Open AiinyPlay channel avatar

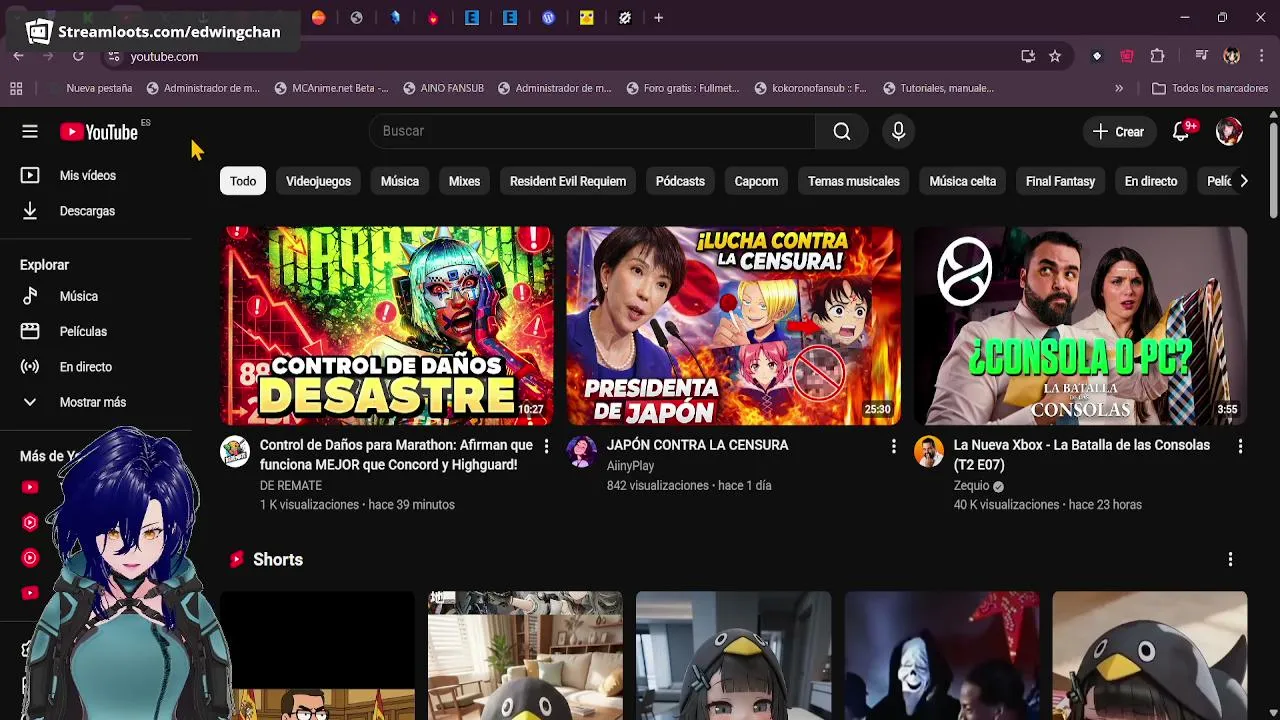(582, 452)
